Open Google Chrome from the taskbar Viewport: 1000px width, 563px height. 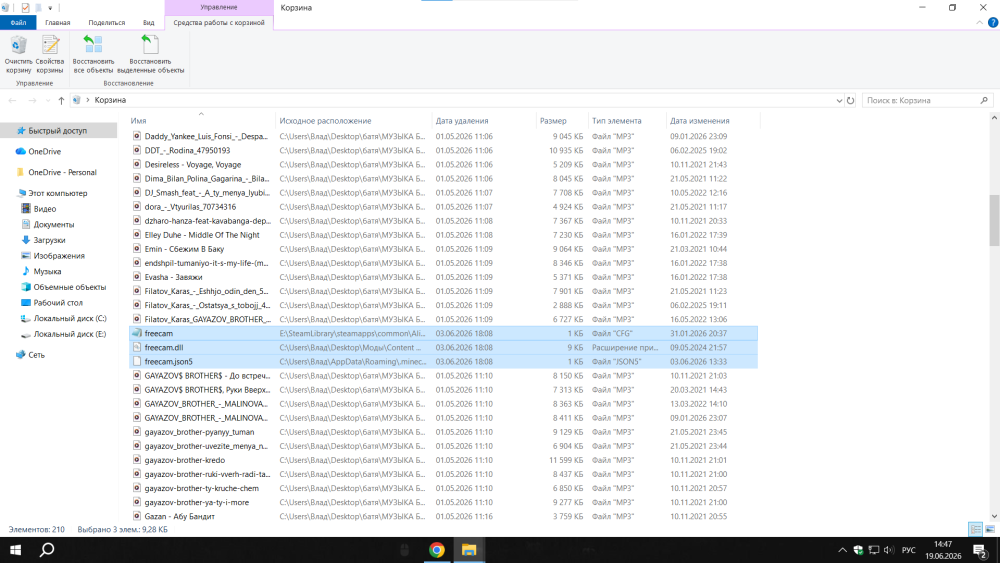(437, 550)
